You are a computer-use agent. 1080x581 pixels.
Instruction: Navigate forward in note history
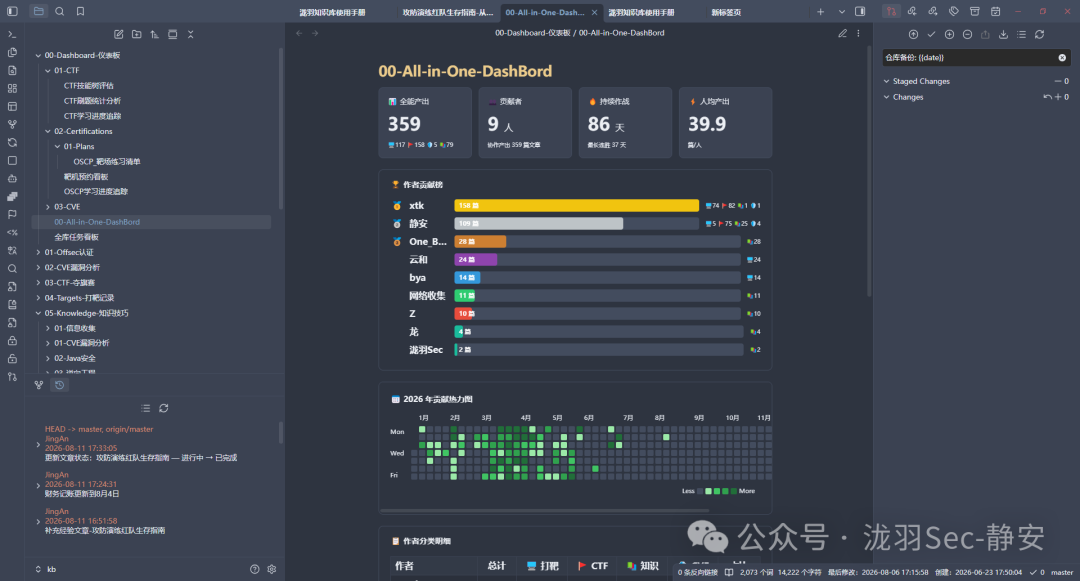tap(315, 33)
